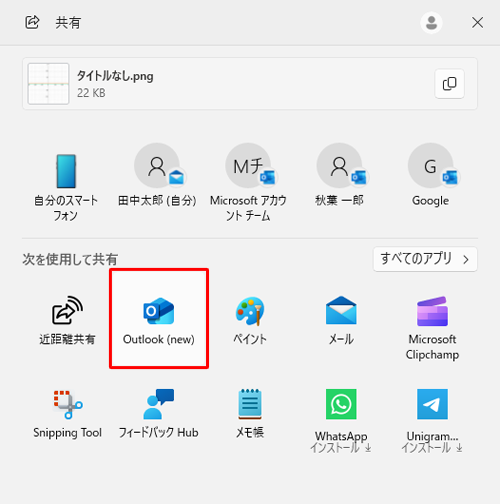Open the account profile icon
Viewport: 500px width, 504px height.
[x=431, y=23]
